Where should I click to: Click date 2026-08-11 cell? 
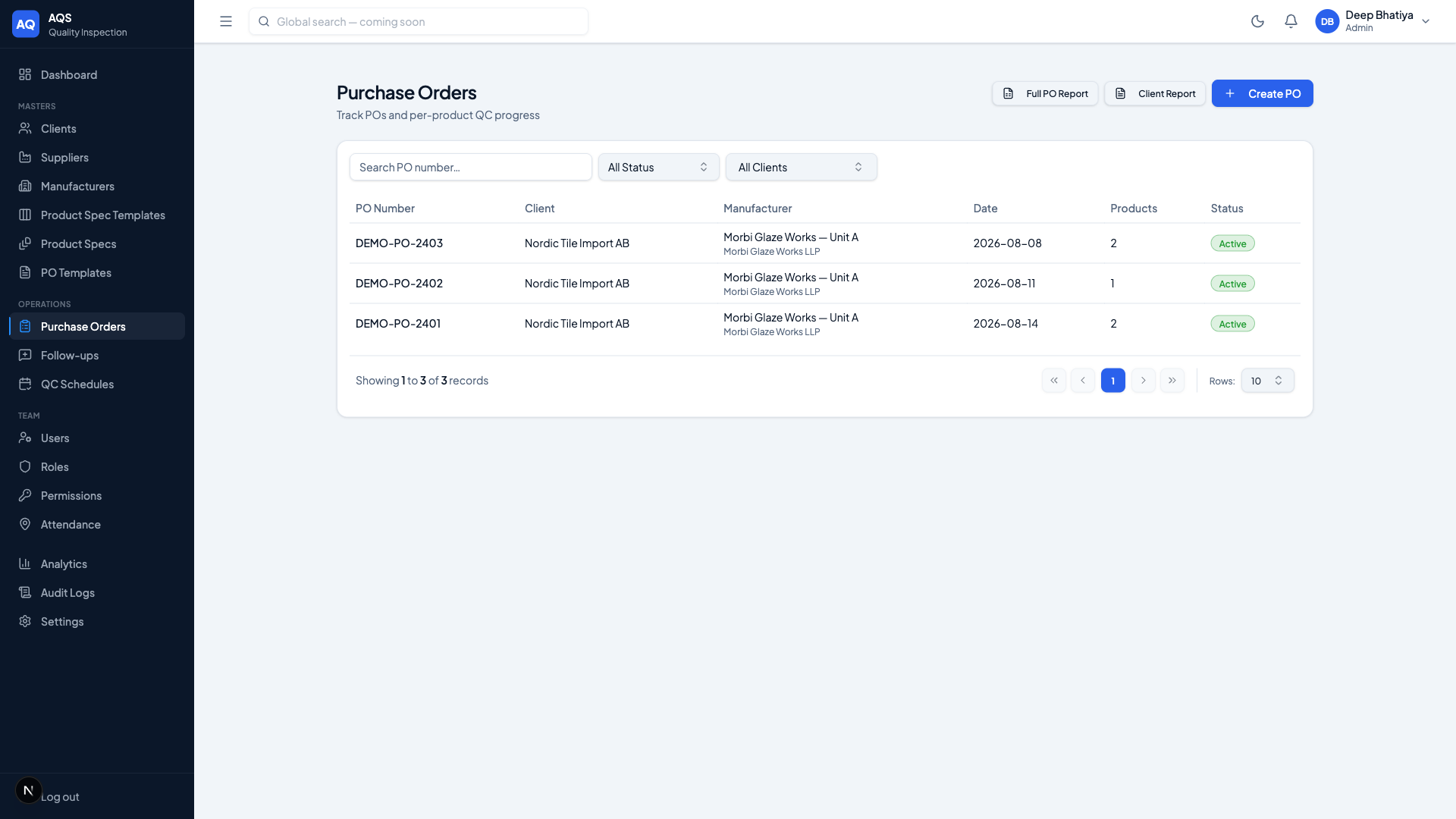click(x=1004, y=284)
